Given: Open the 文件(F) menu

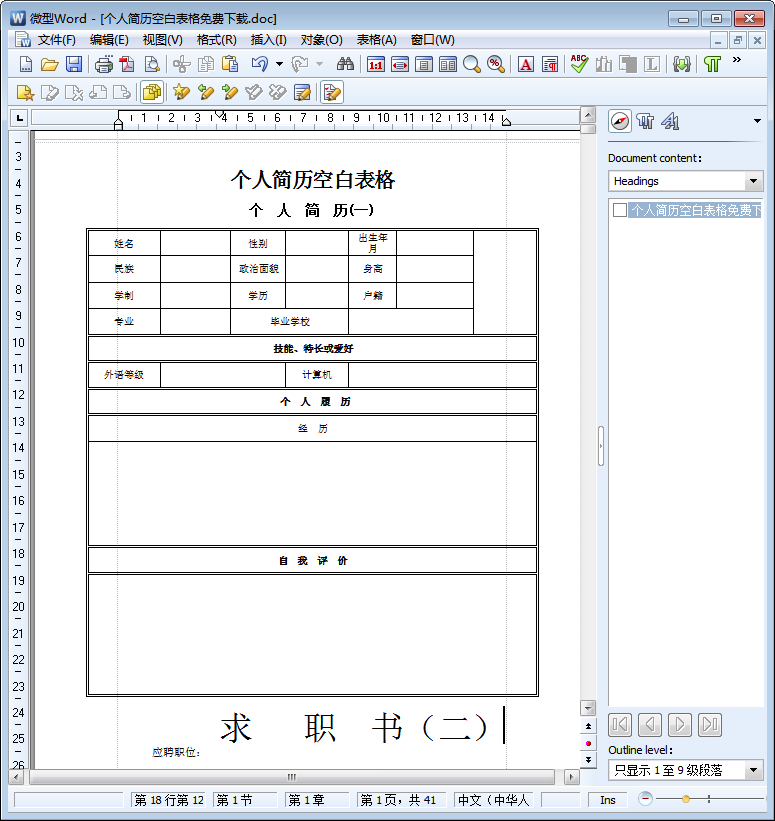Looking at the screenshot, I should pyautogui.click(x=56, y=40).
